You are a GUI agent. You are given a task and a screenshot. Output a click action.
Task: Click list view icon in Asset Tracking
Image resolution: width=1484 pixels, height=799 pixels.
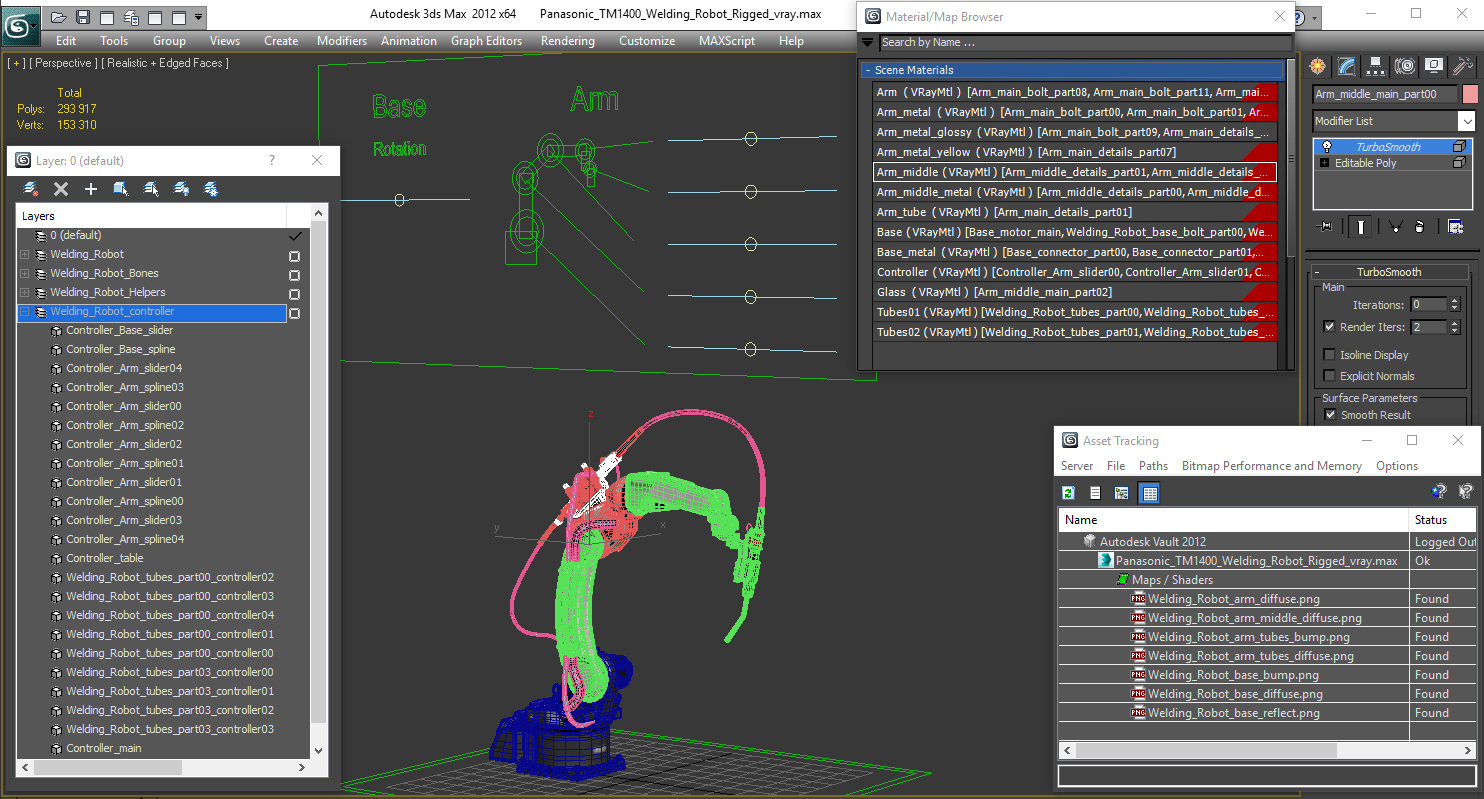coord(1095,493)
